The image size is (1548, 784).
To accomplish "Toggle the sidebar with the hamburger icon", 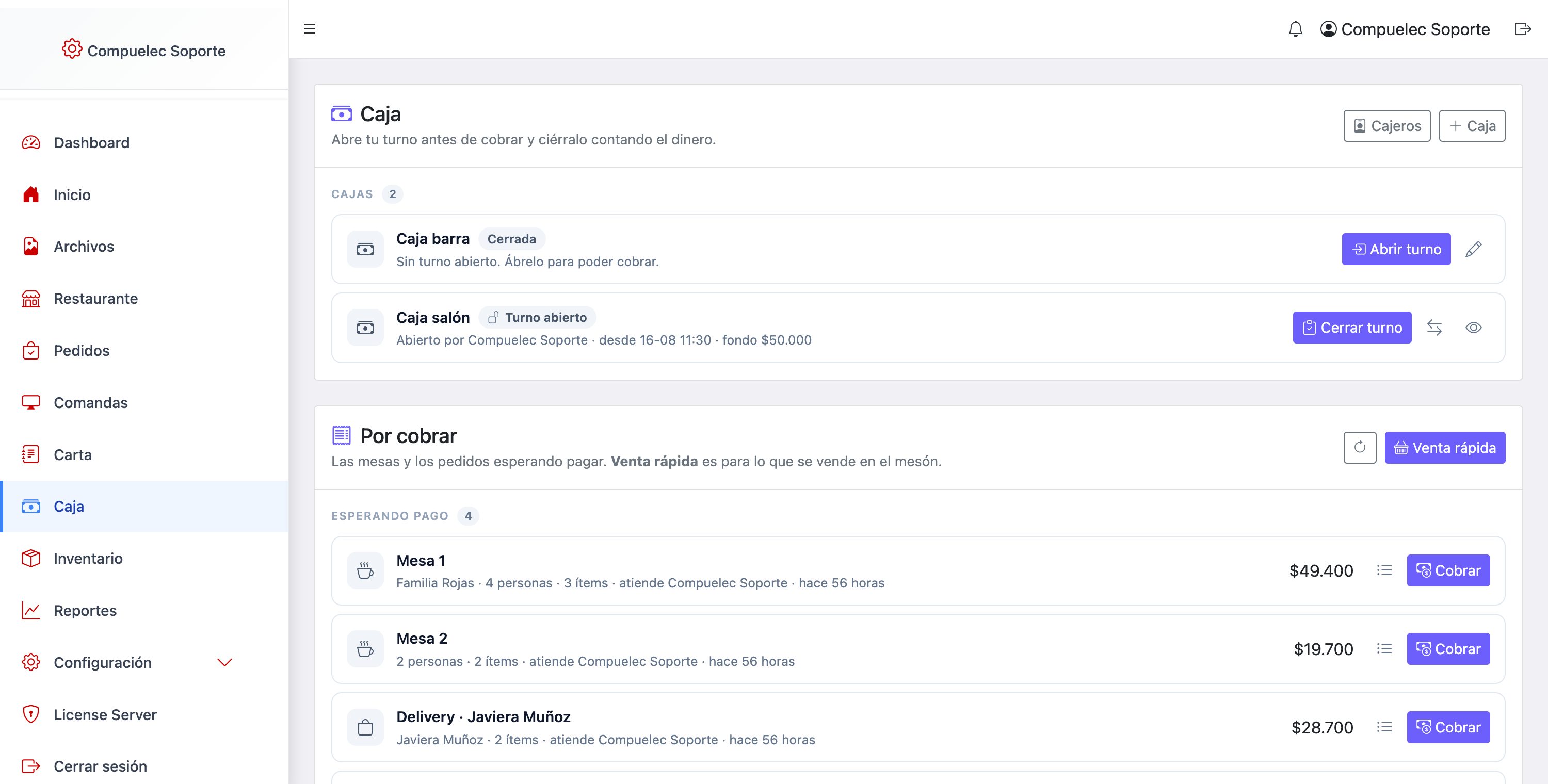I will pos(310,29).
